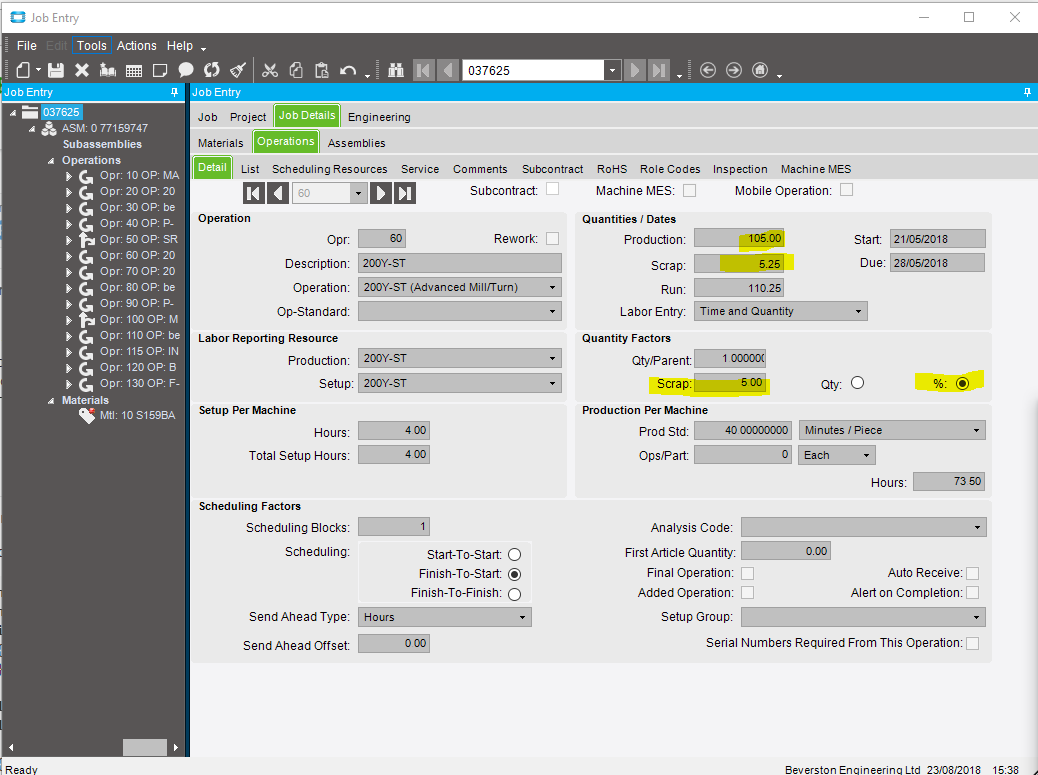Select Start-To-Start scheduling option
Viewport: 1038px width, 775px height.
(x=514, y=554)
